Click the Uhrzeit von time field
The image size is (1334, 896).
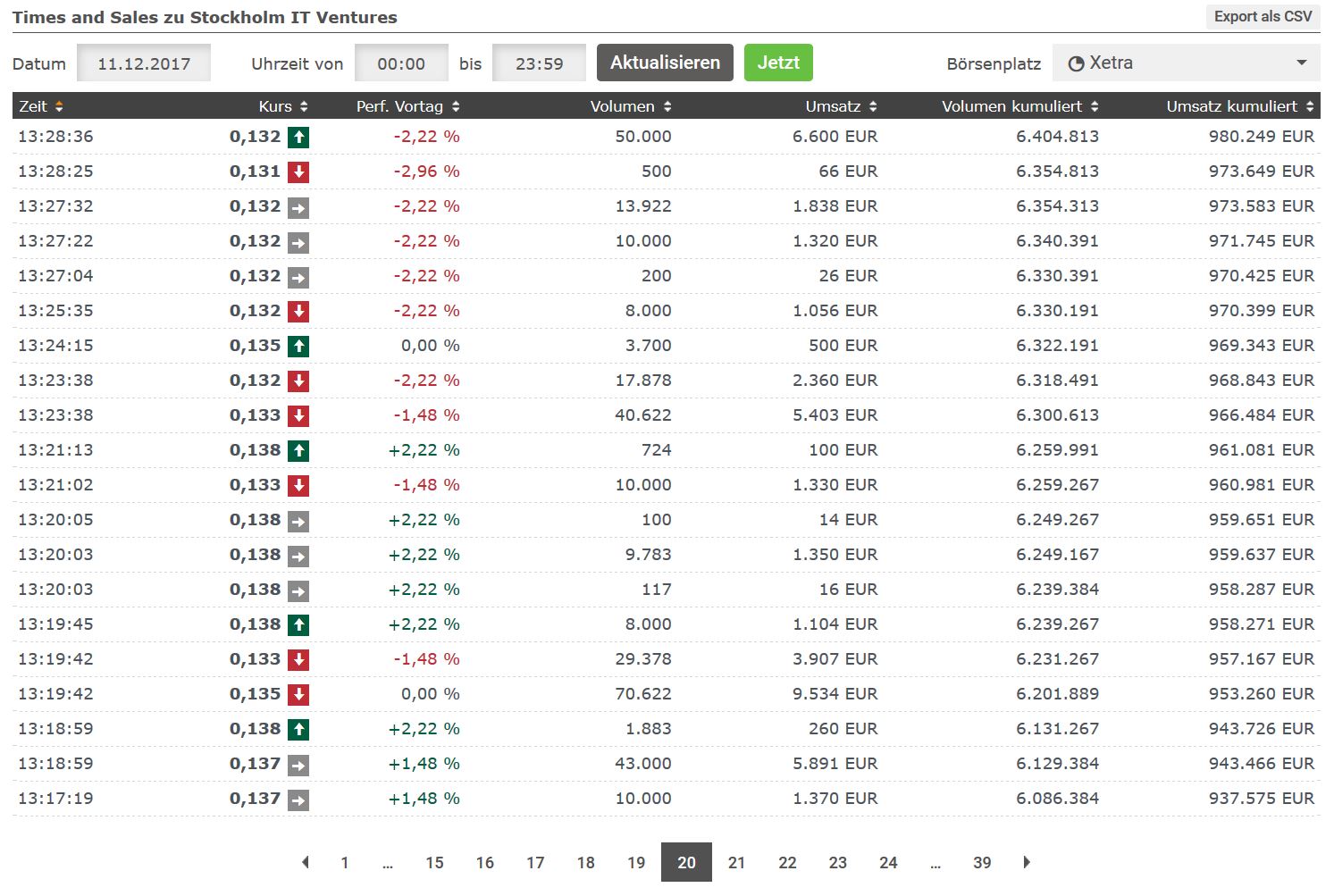click(x=401, y=63)
